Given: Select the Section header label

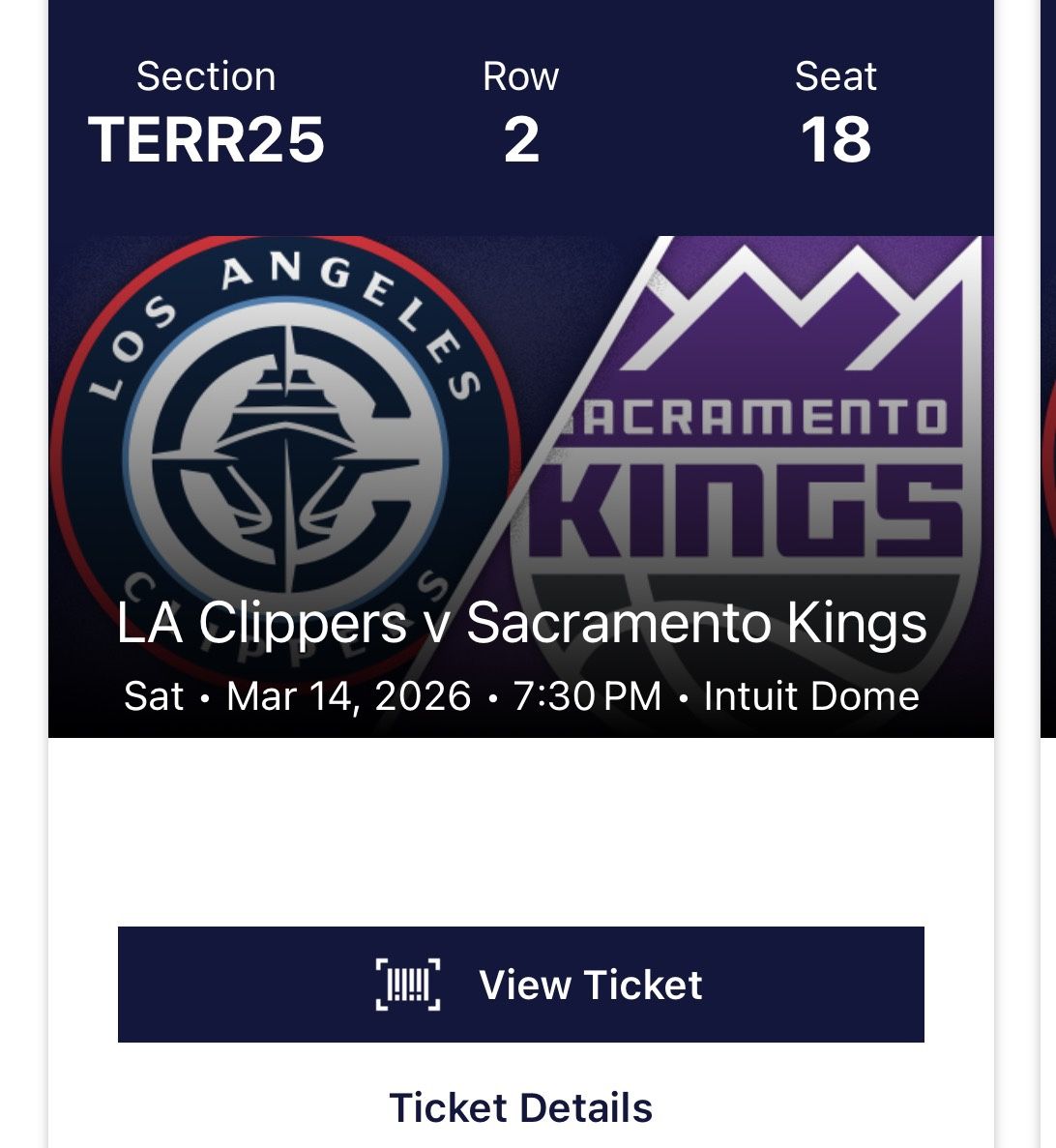Looking at the screenshot, I should point(206,76).
